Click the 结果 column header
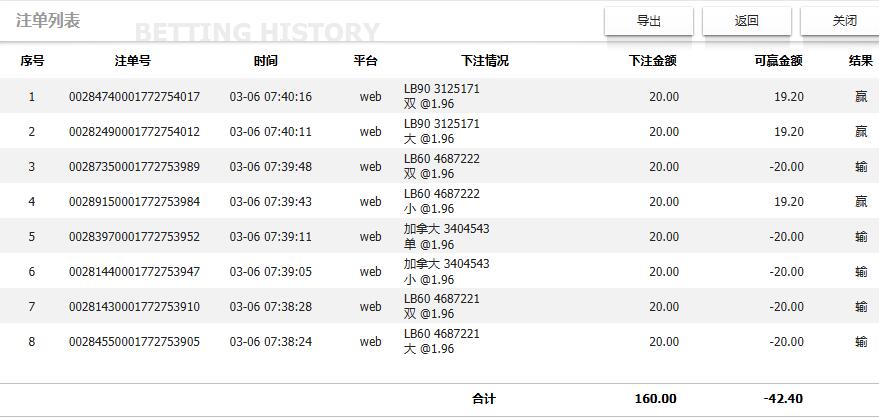This screenshot has width=879, height=419. point(860,61)
